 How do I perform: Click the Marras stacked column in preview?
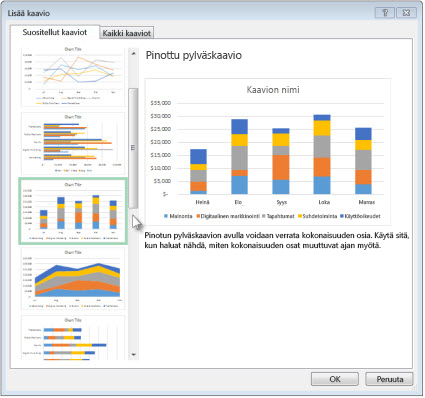(363, 161)
